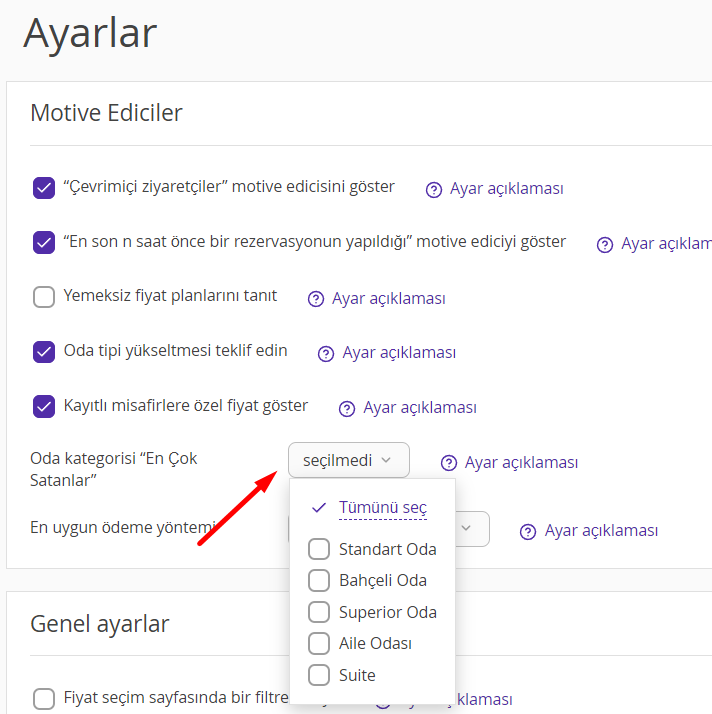Click the checkmark icon beside Tümünü seç
The image size is (712, 714).
319,507
